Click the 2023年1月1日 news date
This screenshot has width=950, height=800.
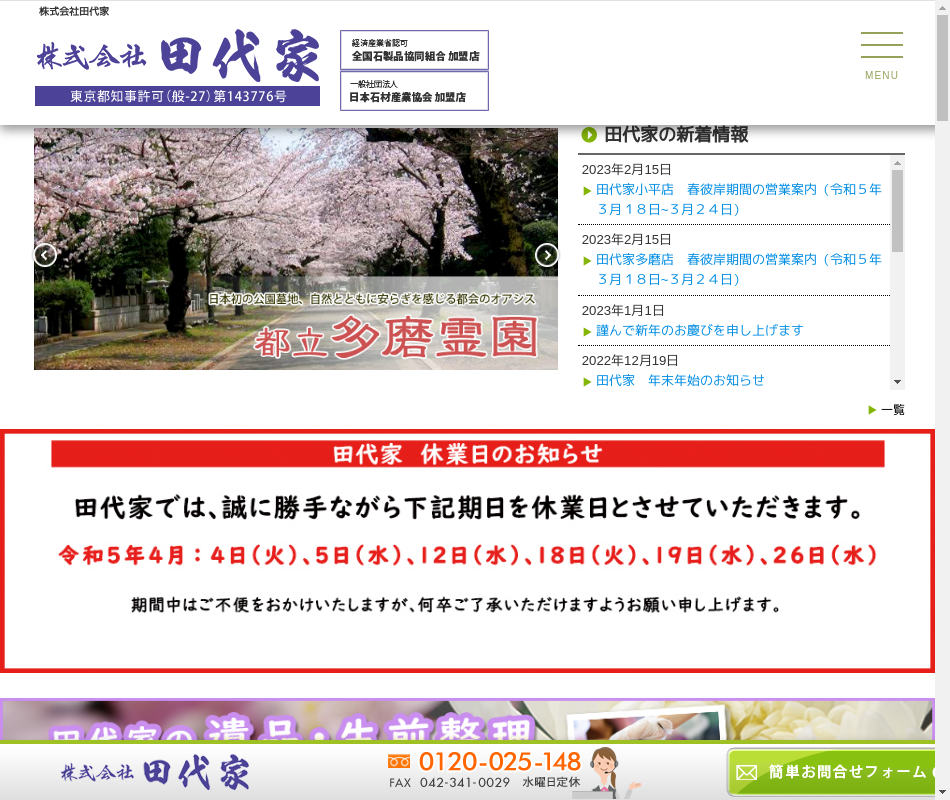click(623, 310)
